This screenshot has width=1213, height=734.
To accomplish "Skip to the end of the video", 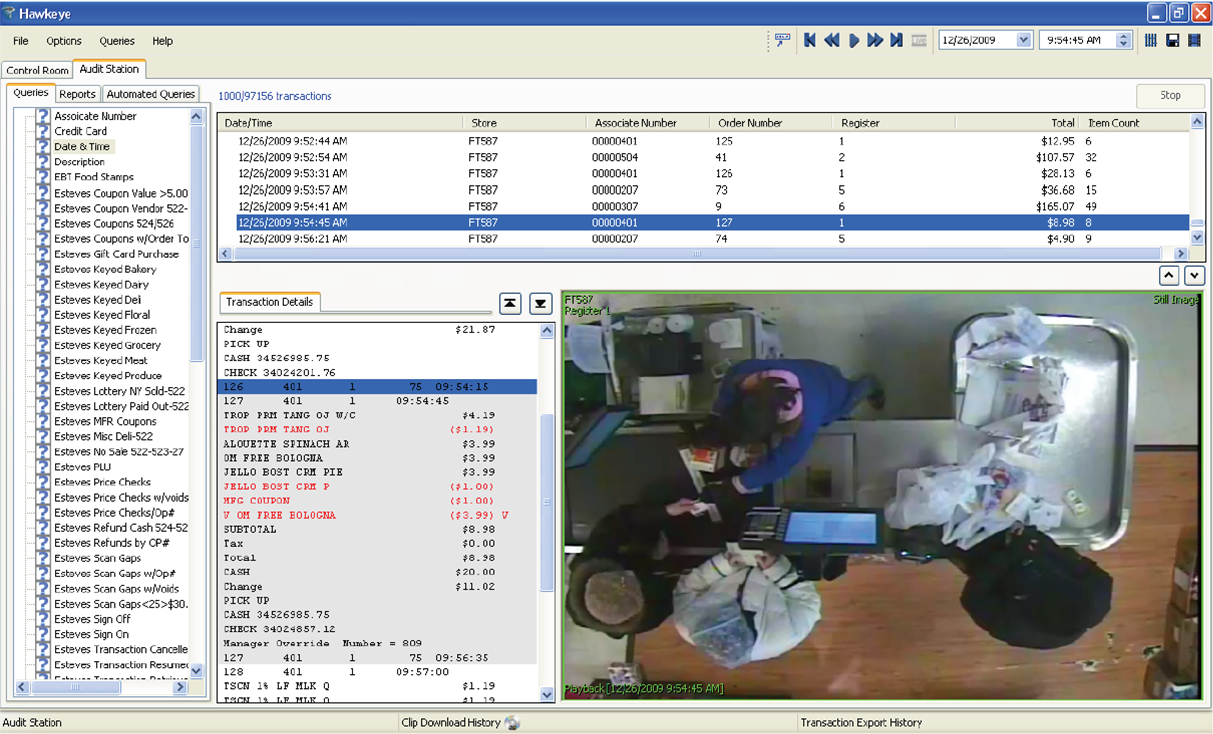I will pyautogui.click(x=897, y=40).
